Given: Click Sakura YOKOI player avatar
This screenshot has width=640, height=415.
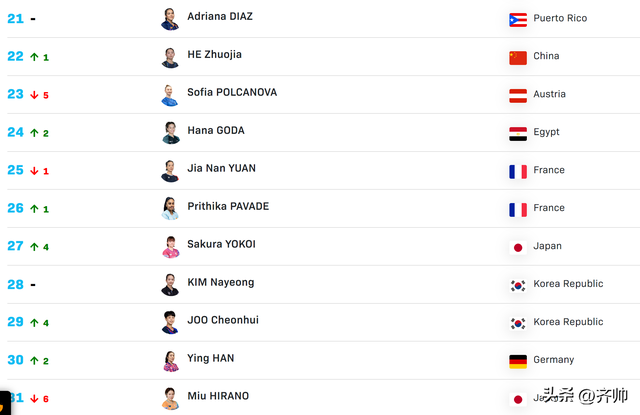Looking at the screenshot, I should (x=170, y=247).
